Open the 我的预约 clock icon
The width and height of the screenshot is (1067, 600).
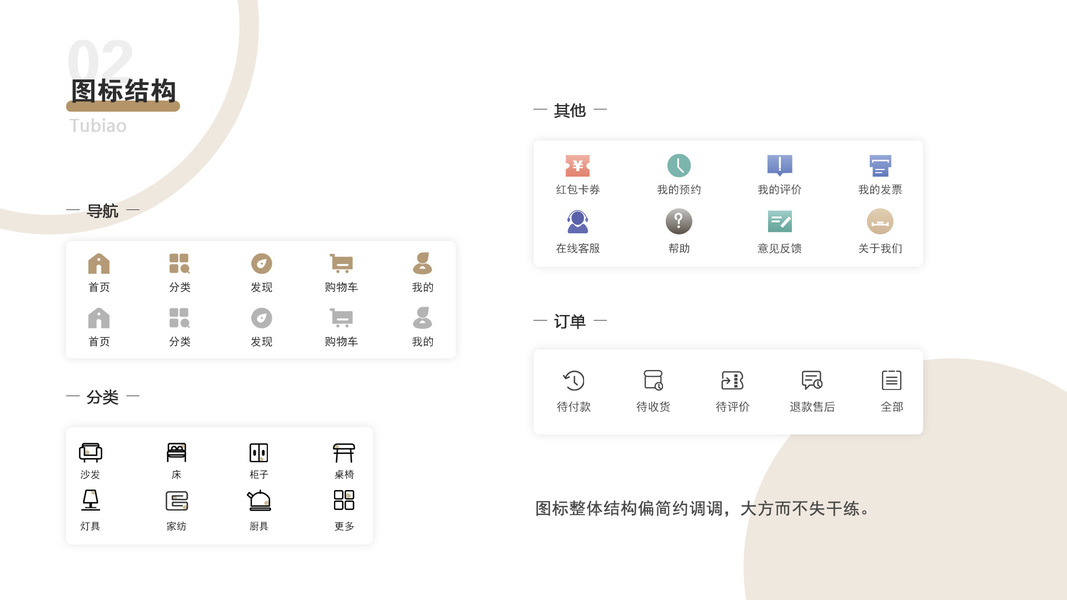[678, 165]
